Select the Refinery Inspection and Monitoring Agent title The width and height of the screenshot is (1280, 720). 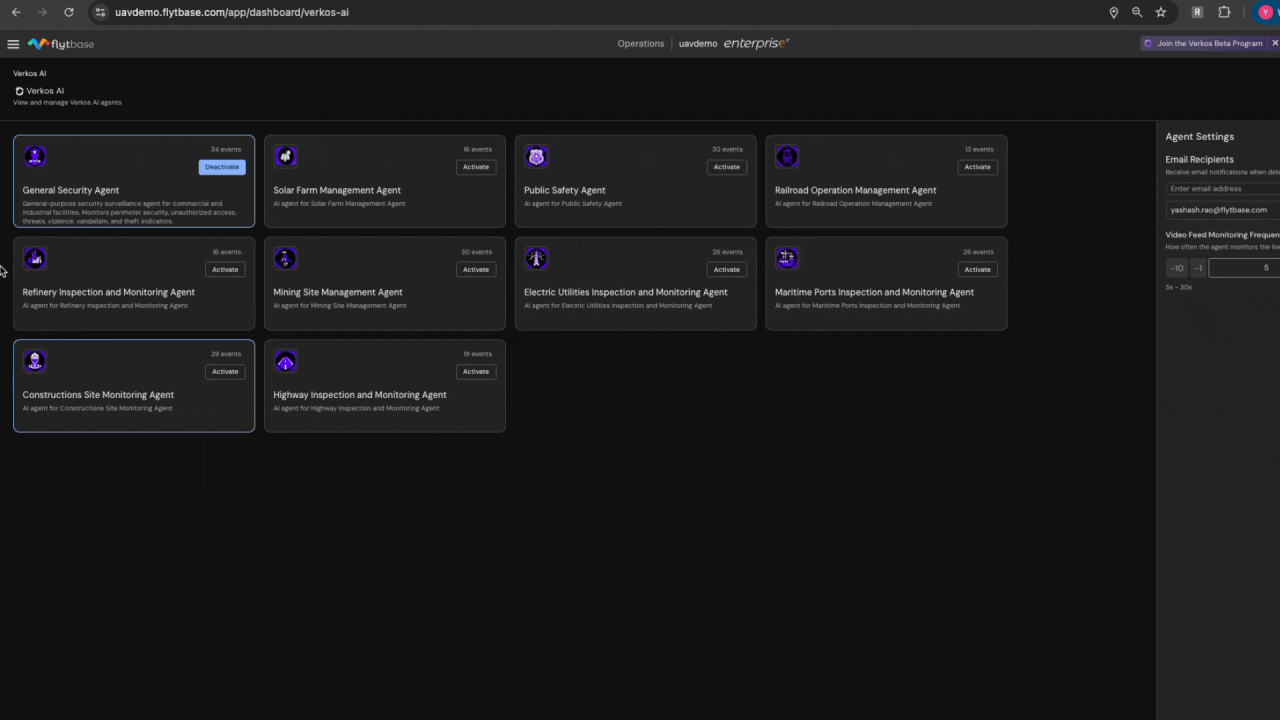pyautogui.click(x=109, y=292)
